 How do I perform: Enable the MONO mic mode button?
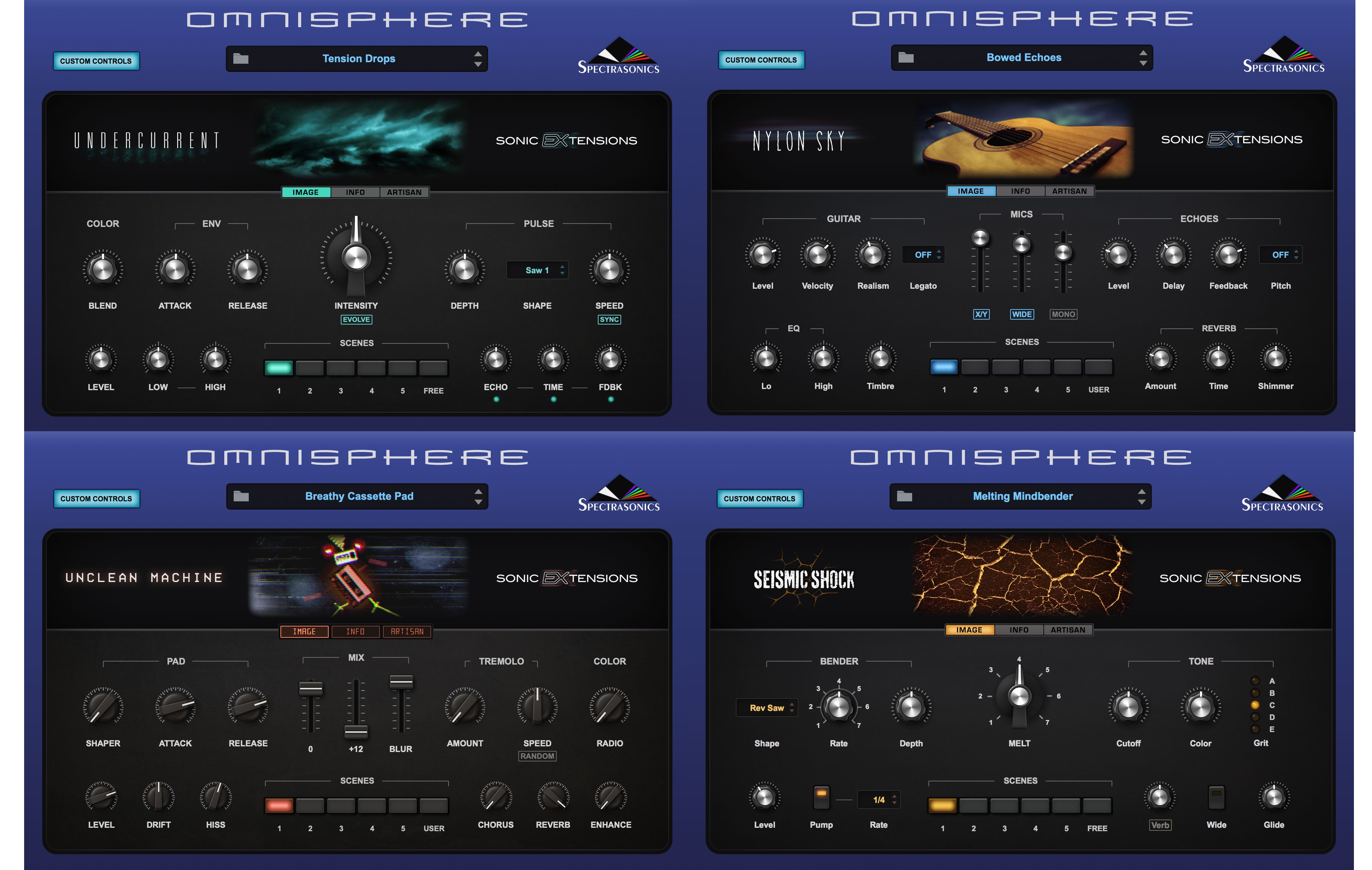coord(1063,314)
